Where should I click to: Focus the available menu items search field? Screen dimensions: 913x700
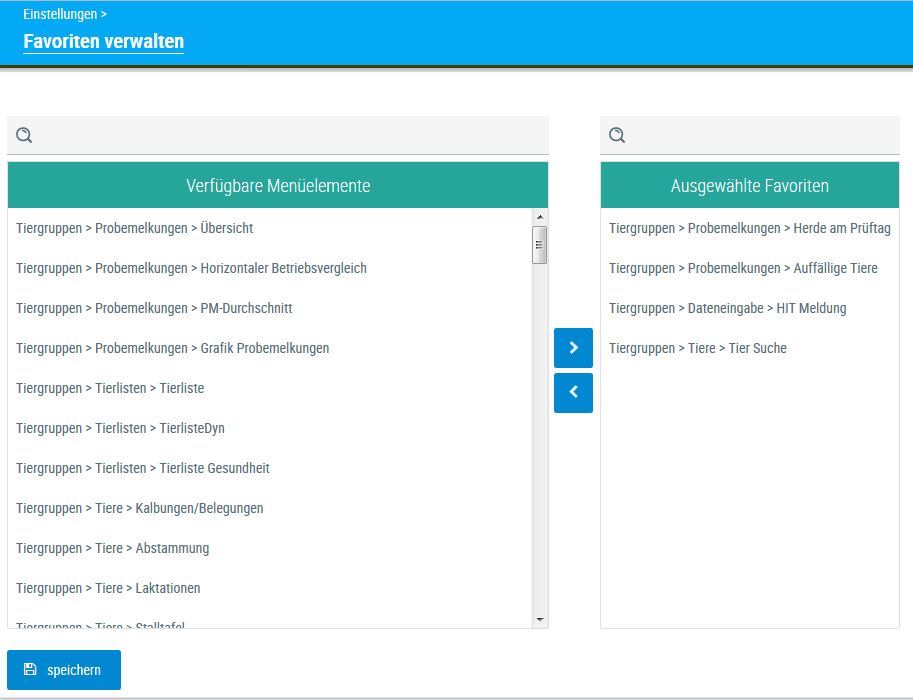290,136
